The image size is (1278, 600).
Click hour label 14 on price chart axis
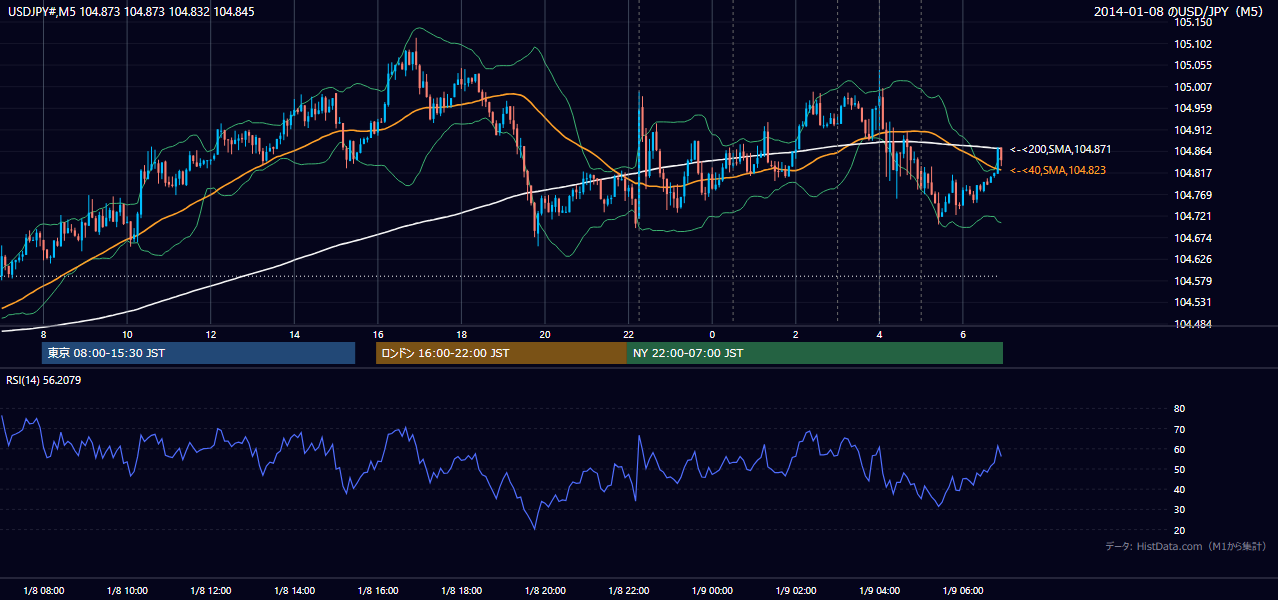pyautogui.click(x=294, y=334)
